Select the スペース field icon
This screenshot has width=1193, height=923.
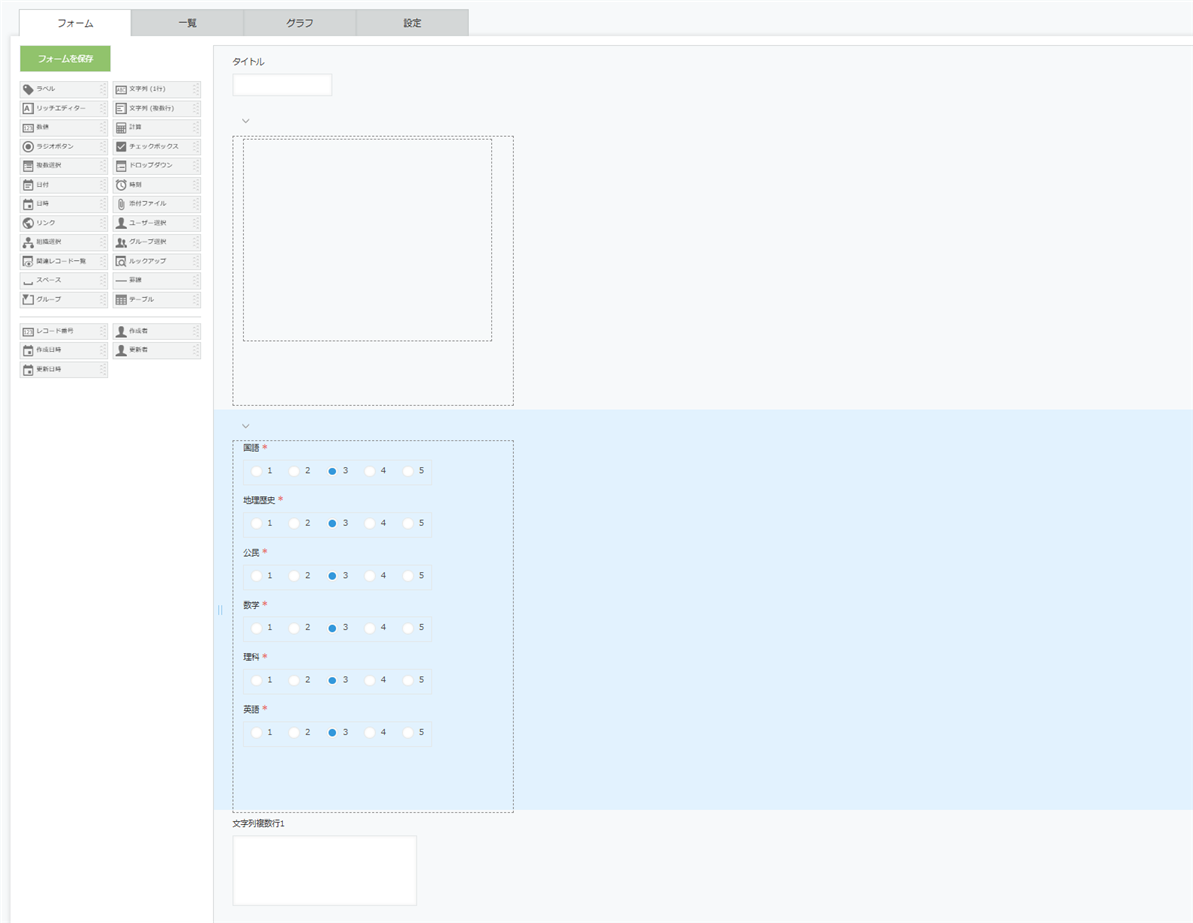click(28, 280)
